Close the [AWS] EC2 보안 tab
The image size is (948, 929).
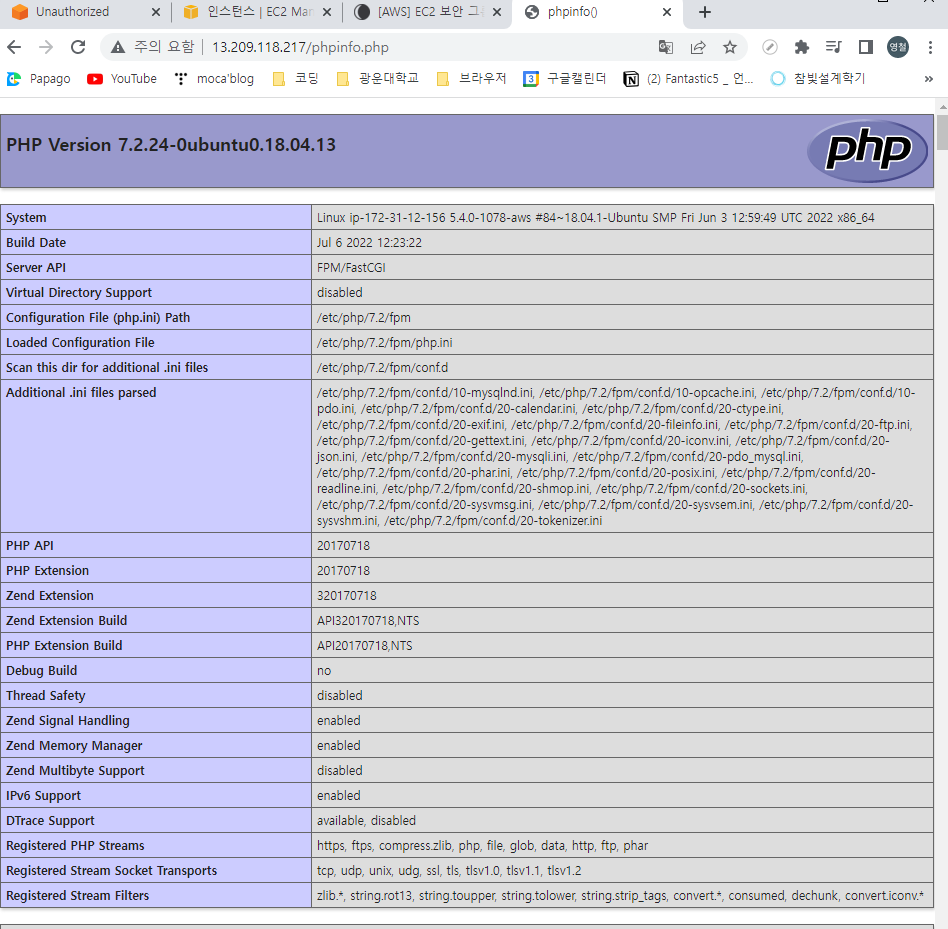(497, 12)
